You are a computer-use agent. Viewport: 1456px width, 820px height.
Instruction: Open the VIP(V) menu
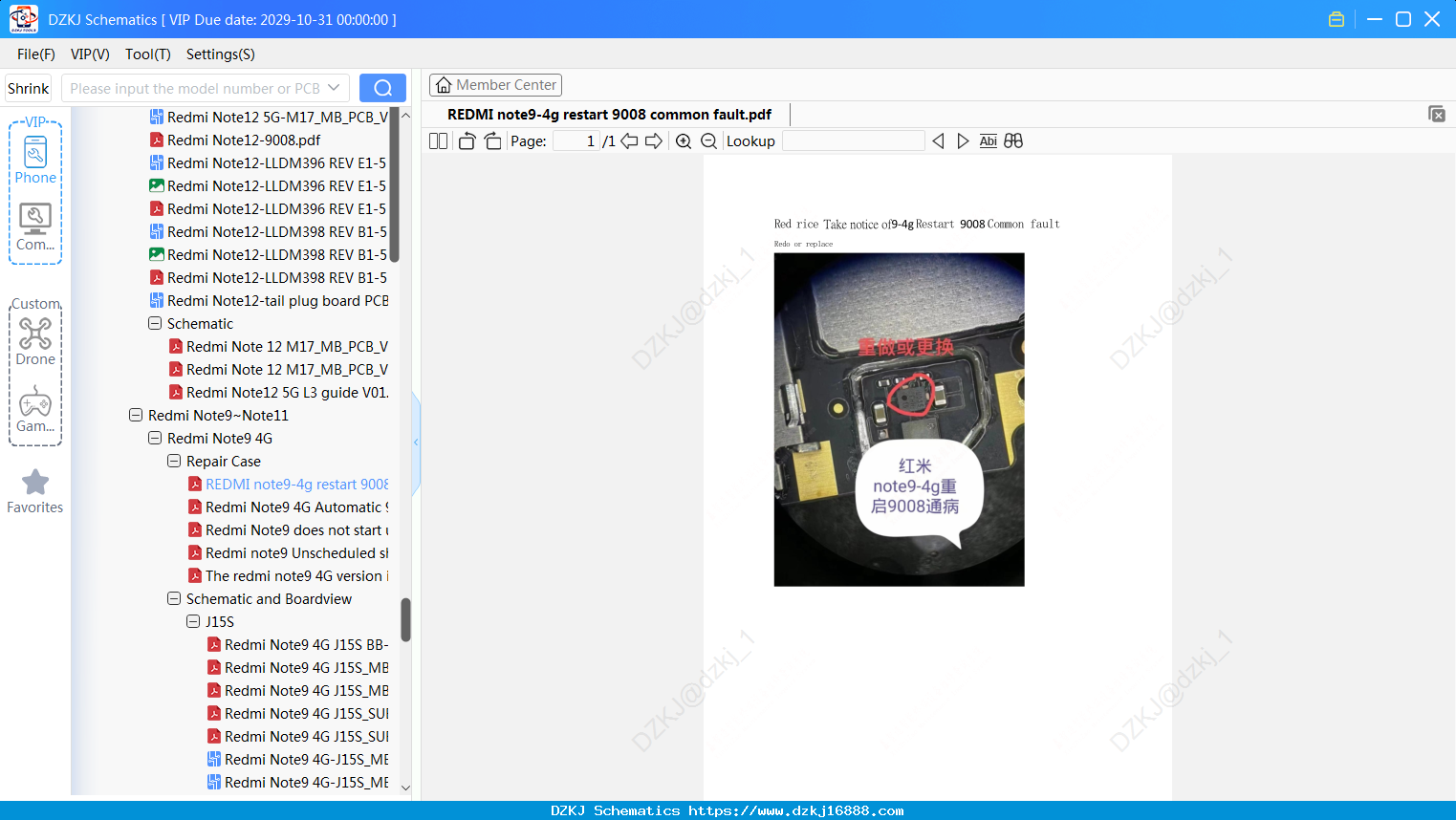point(90,54)
